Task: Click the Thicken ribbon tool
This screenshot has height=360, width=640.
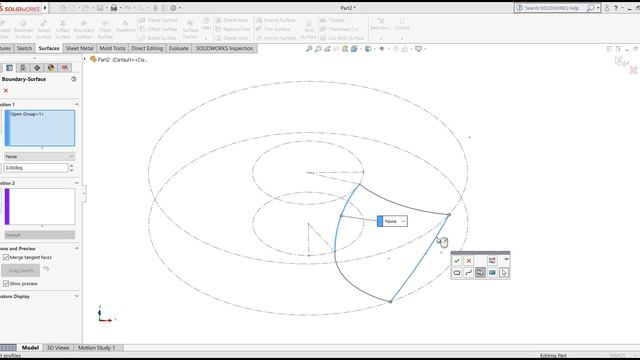Action: (x=333, y=20)
